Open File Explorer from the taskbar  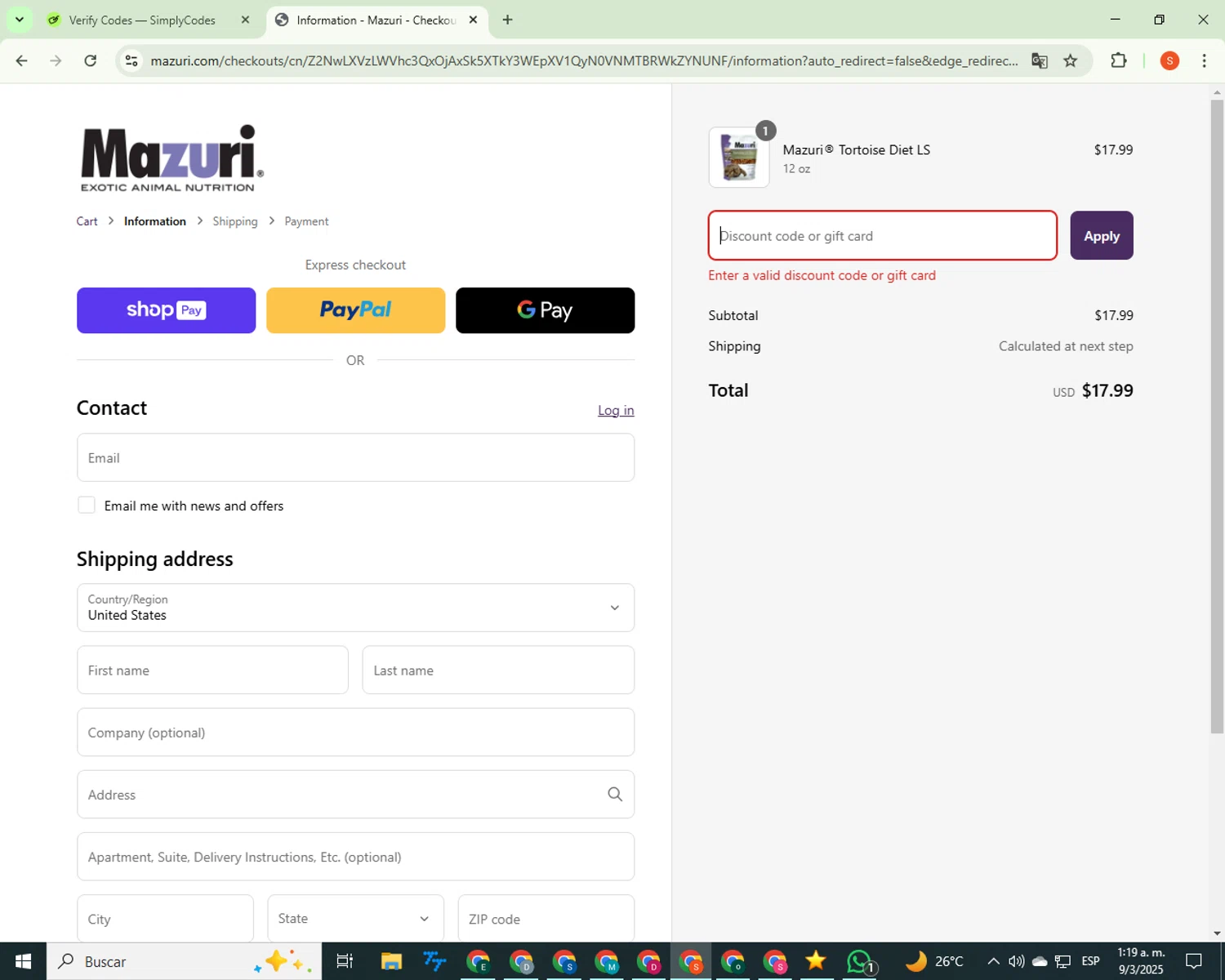(391, 961)
